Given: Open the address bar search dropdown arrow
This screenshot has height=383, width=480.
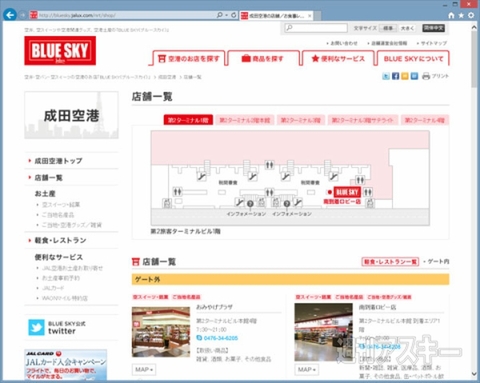Looking at the screenshot, I should (226, 15).
